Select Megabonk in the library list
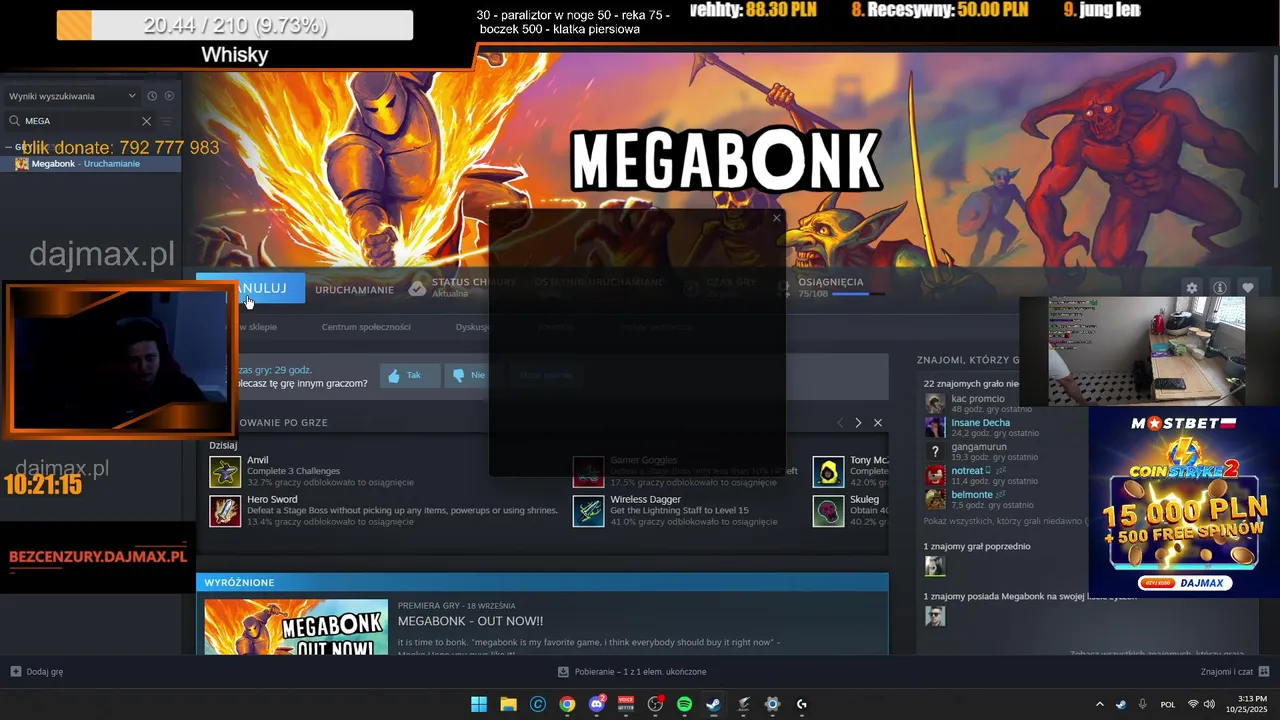This screenshot has height=720, width=1280. click(x=90, y=164)
